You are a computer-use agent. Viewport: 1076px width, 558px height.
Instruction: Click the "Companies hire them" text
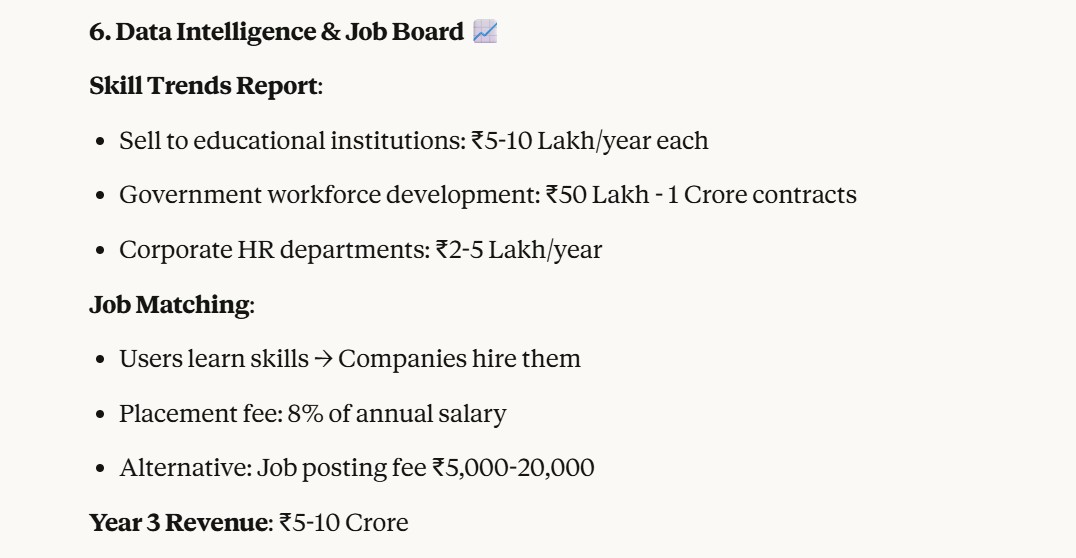tap(459, 358)
